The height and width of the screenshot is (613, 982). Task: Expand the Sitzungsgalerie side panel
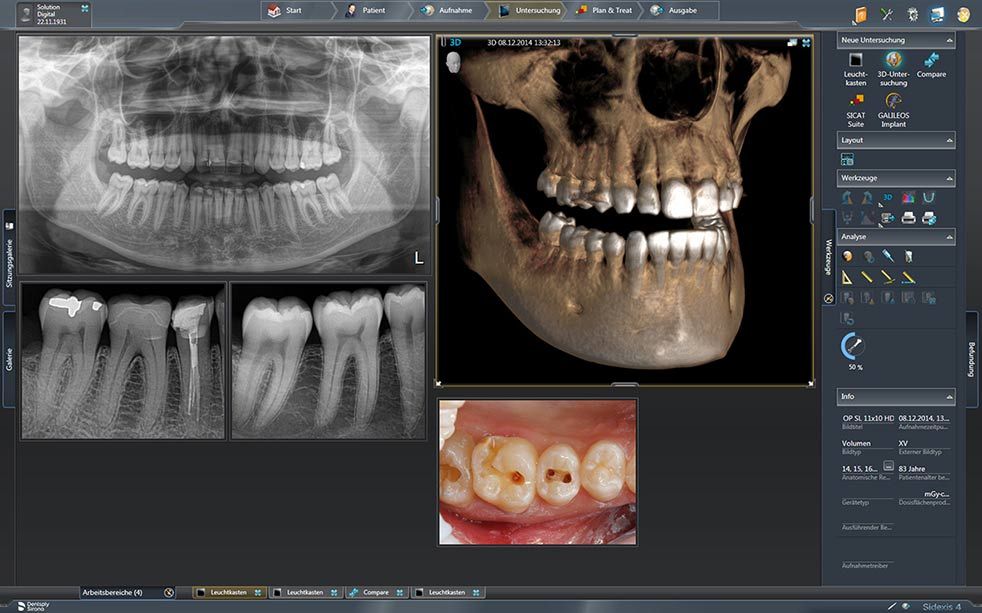pos(9,257)
